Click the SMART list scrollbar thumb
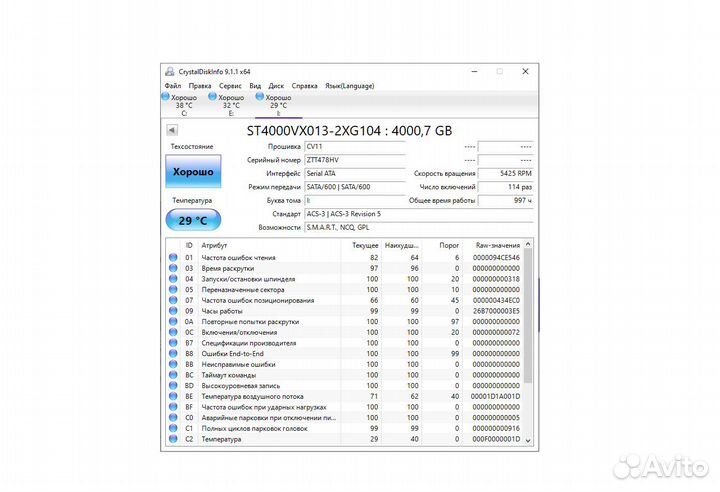 point(528,316)
